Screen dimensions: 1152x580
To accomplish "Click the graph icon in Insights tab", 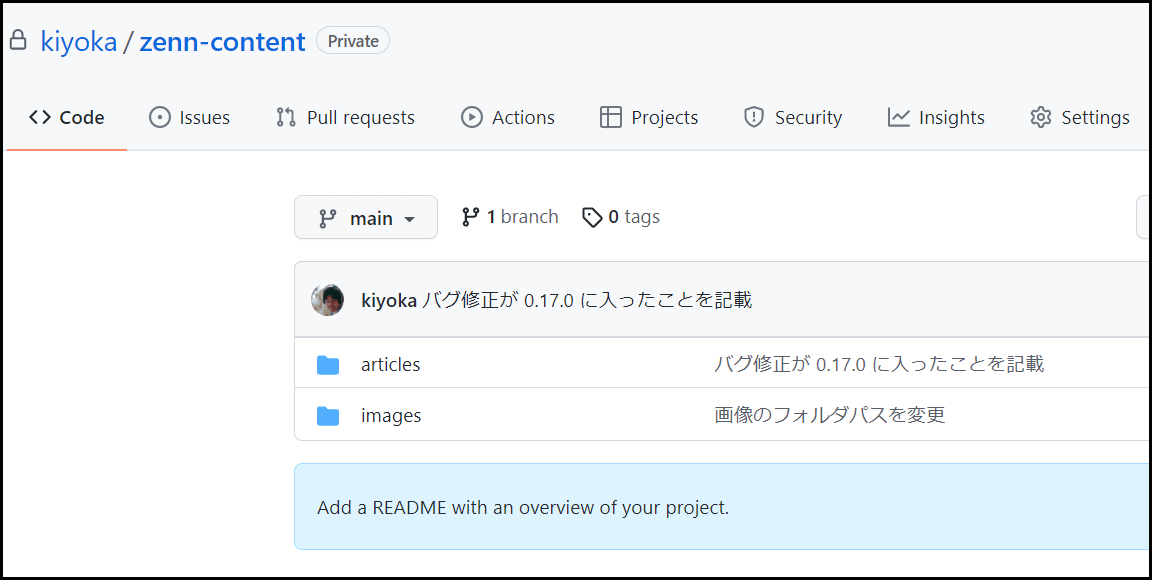I will pyautogui.click(x=899, y=118).
